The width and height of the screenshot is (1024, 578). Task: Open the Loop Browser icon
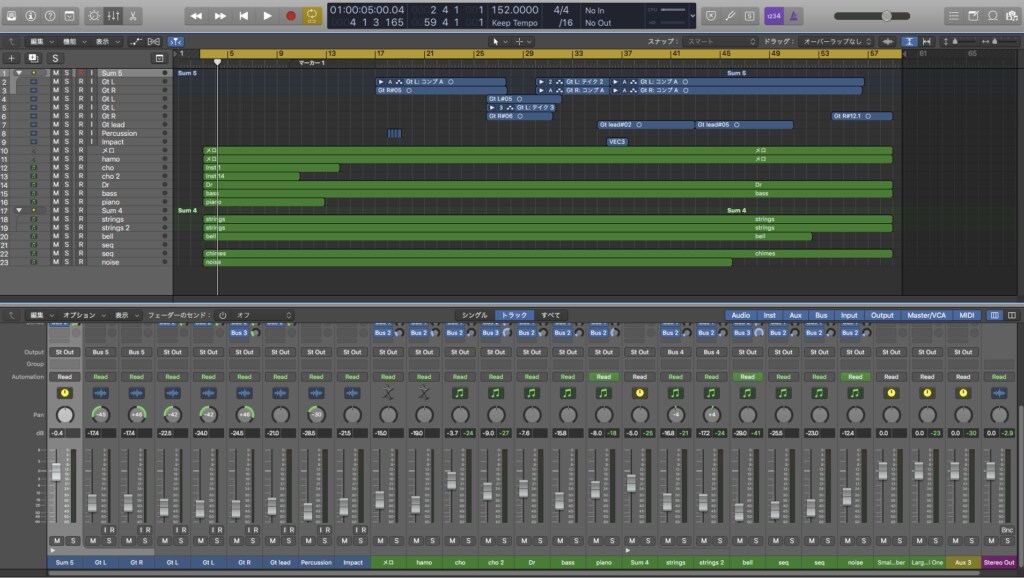(993, 16)
